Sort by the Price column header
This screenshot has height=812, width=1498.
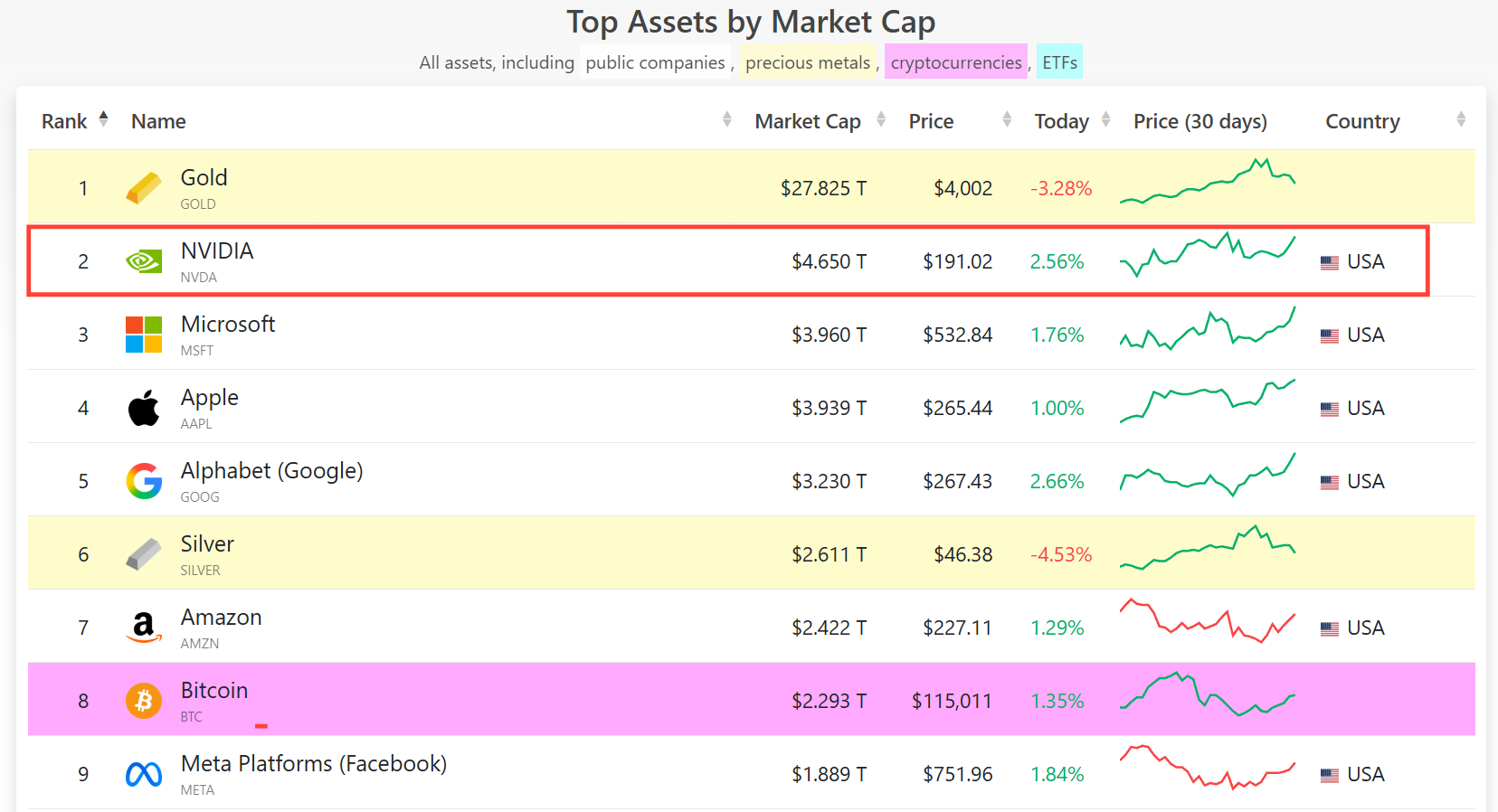pos(931,121)
